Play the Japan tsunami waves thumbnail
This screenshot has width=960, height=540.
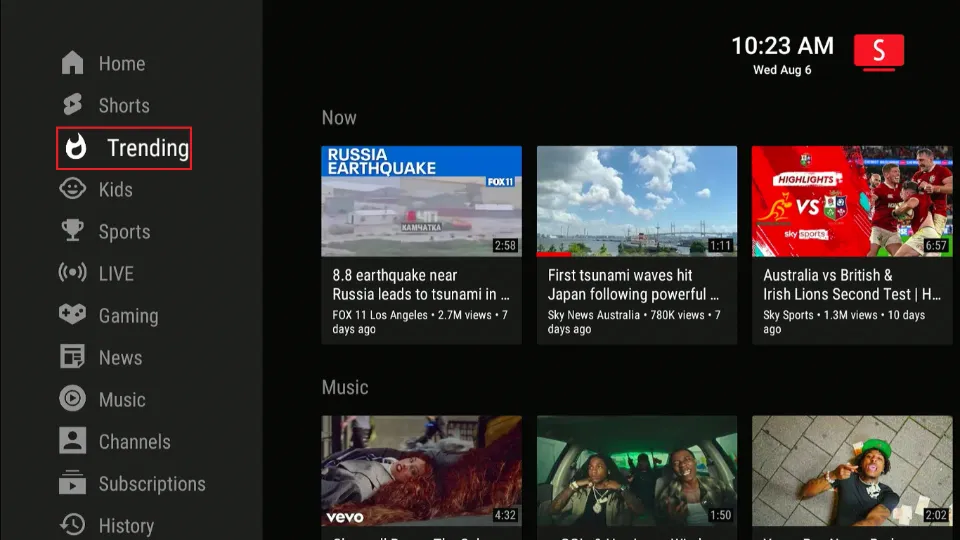(x=637, y=201)
